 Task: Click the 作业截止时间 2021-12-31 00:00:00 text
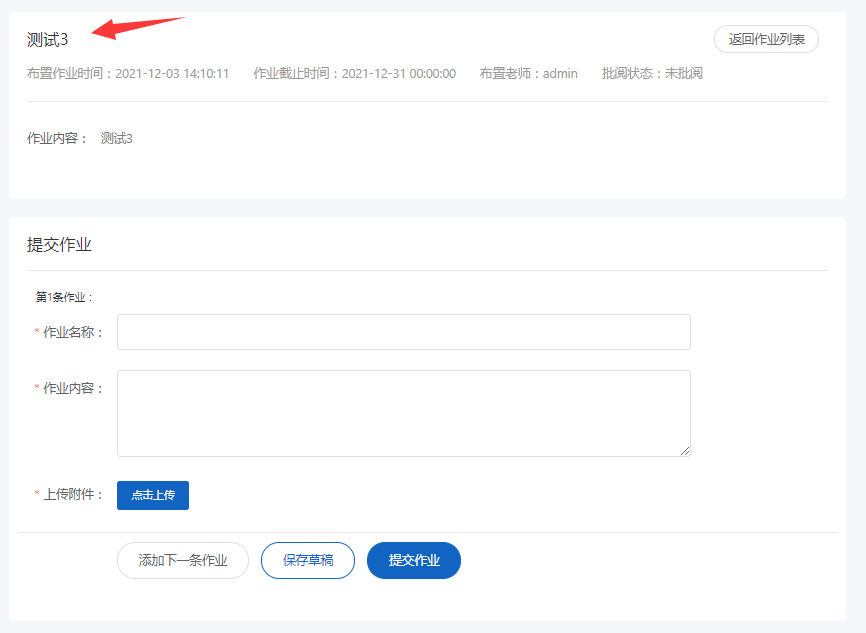tap(355, 73)
